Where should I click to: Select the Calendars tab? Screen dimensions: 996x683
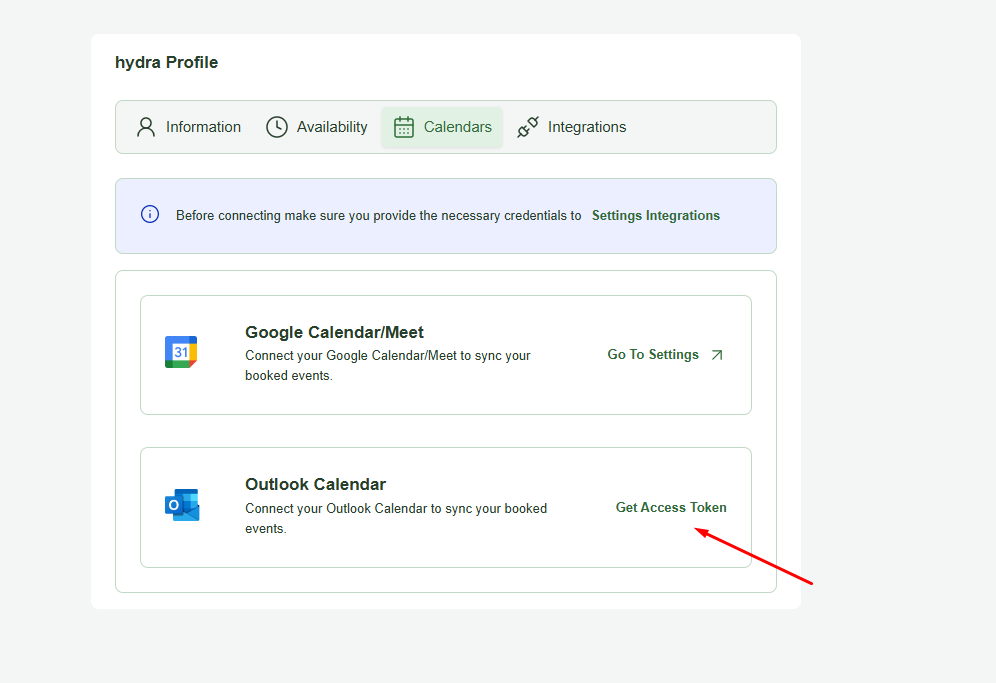(442, 127)
